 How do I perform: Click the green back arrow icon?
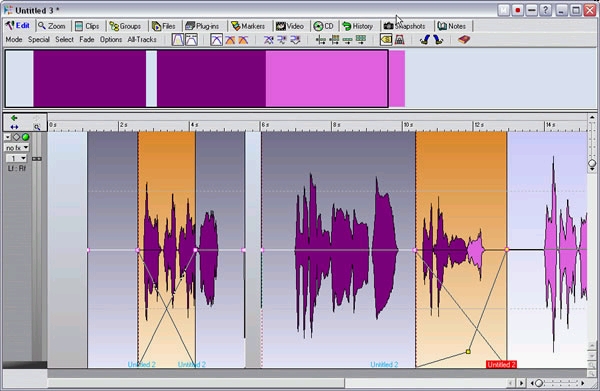coord(14,118)
